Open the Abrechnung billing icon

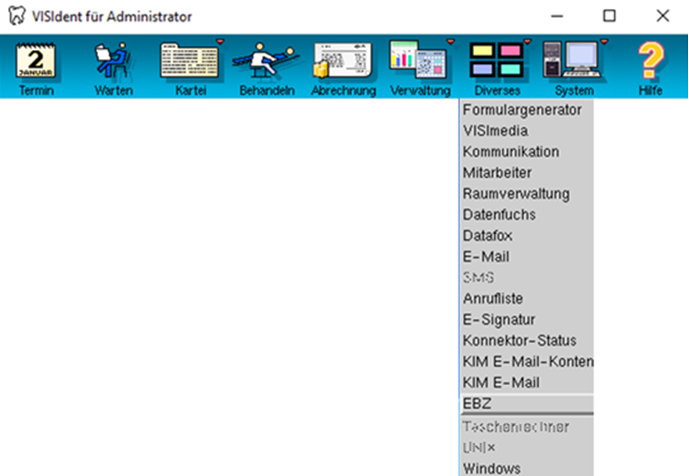point(342,60)
